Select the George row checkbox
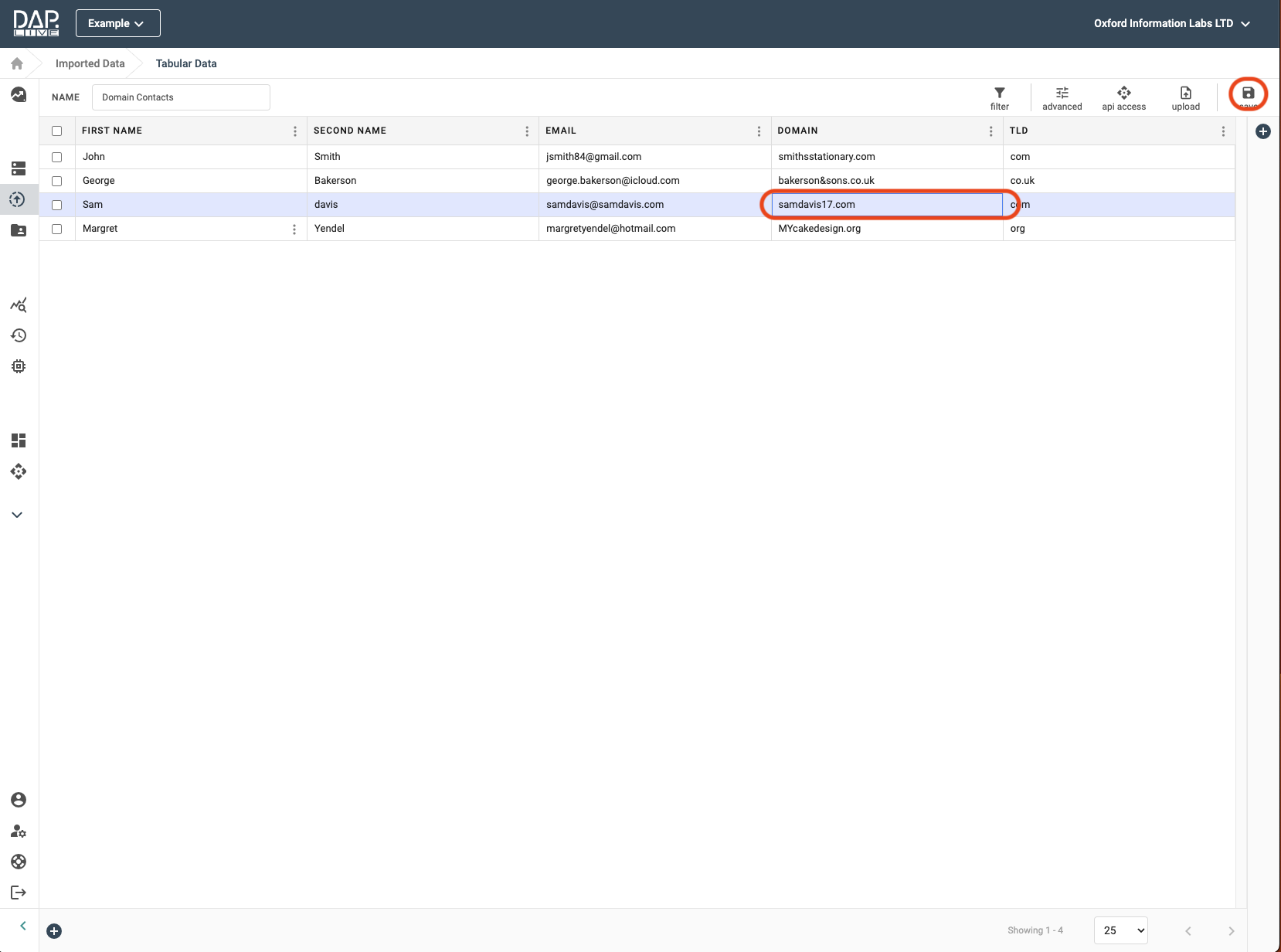 [57, 181]
